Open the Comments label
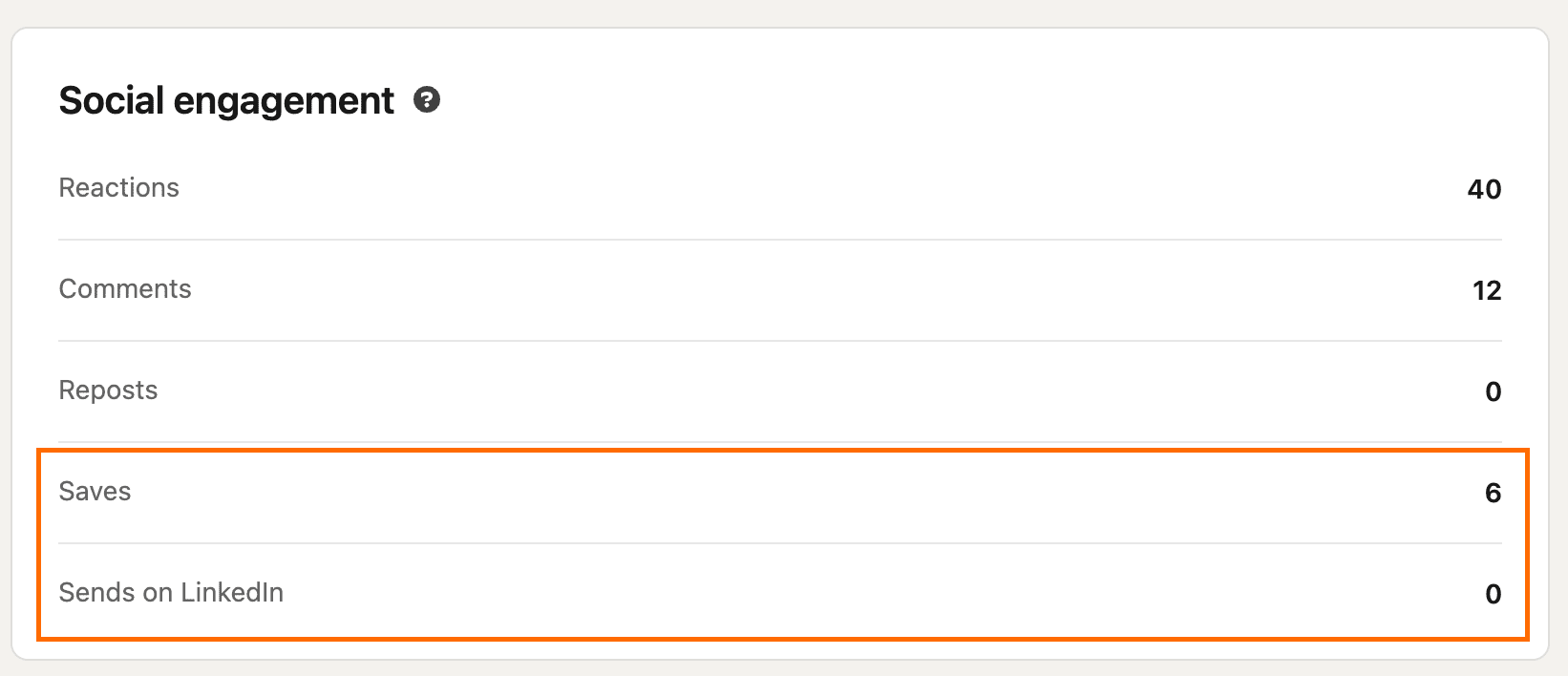 click(x=125, y=289)
